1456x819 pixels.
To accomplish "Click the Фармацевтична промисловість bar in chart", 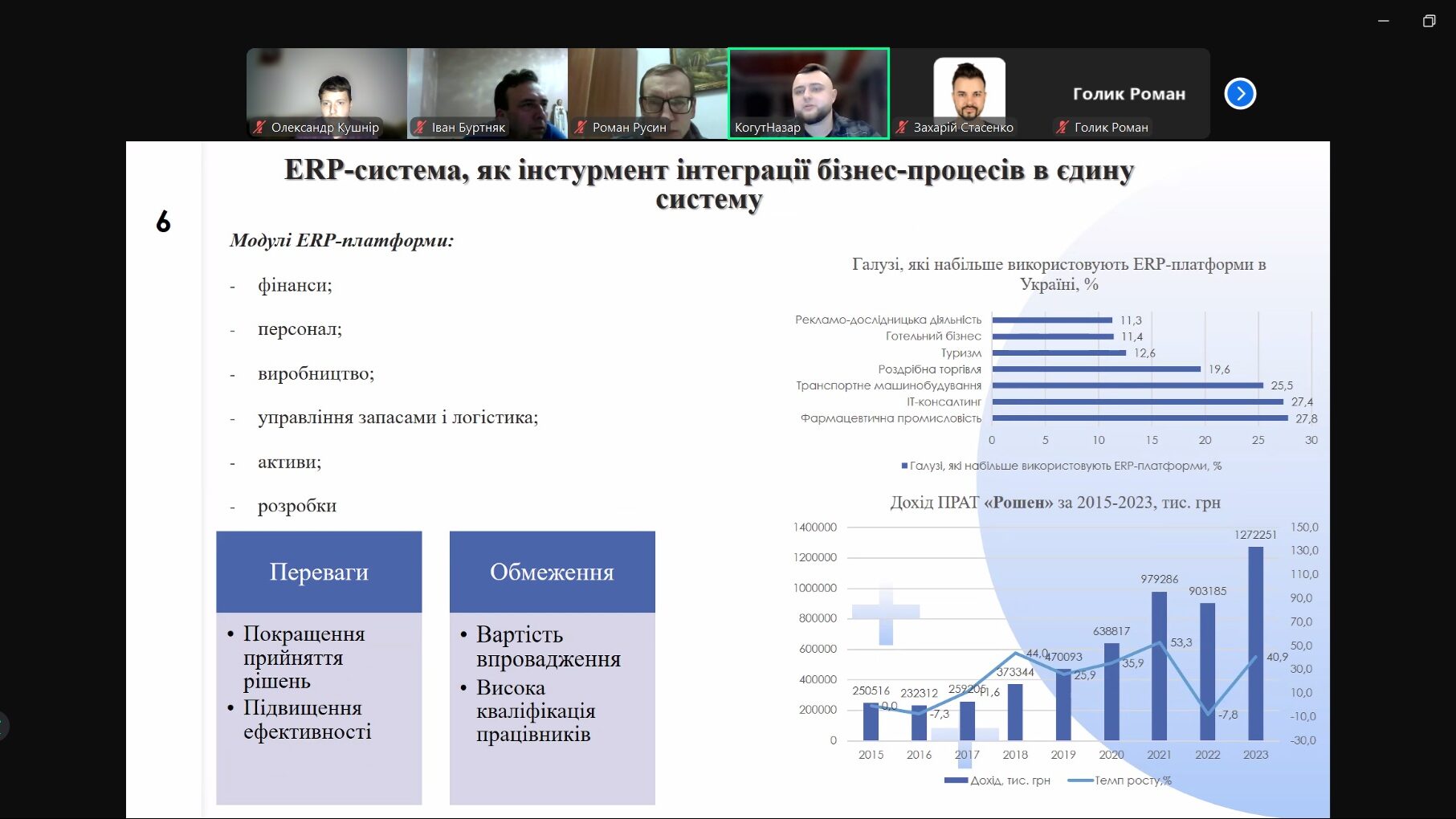I will (1140, 418).
